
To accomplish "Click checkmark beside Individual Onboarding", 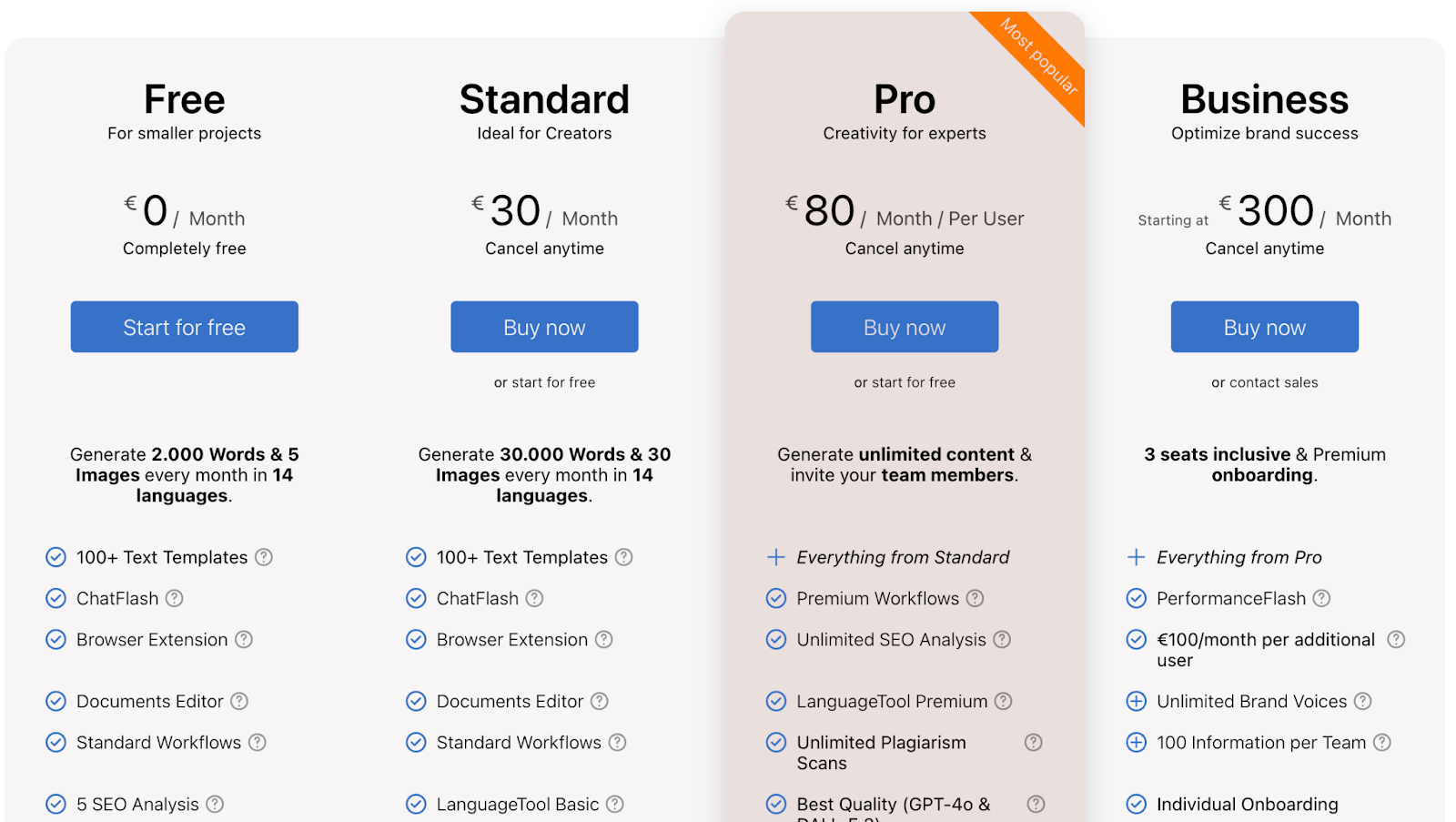I will point(1137,804).
